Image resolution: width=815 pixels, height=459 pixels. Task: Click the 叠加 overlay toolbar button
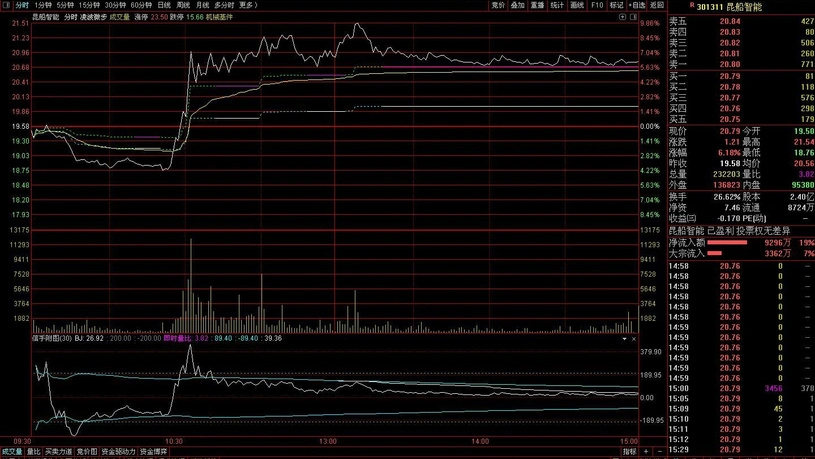[x=518, y=5]
